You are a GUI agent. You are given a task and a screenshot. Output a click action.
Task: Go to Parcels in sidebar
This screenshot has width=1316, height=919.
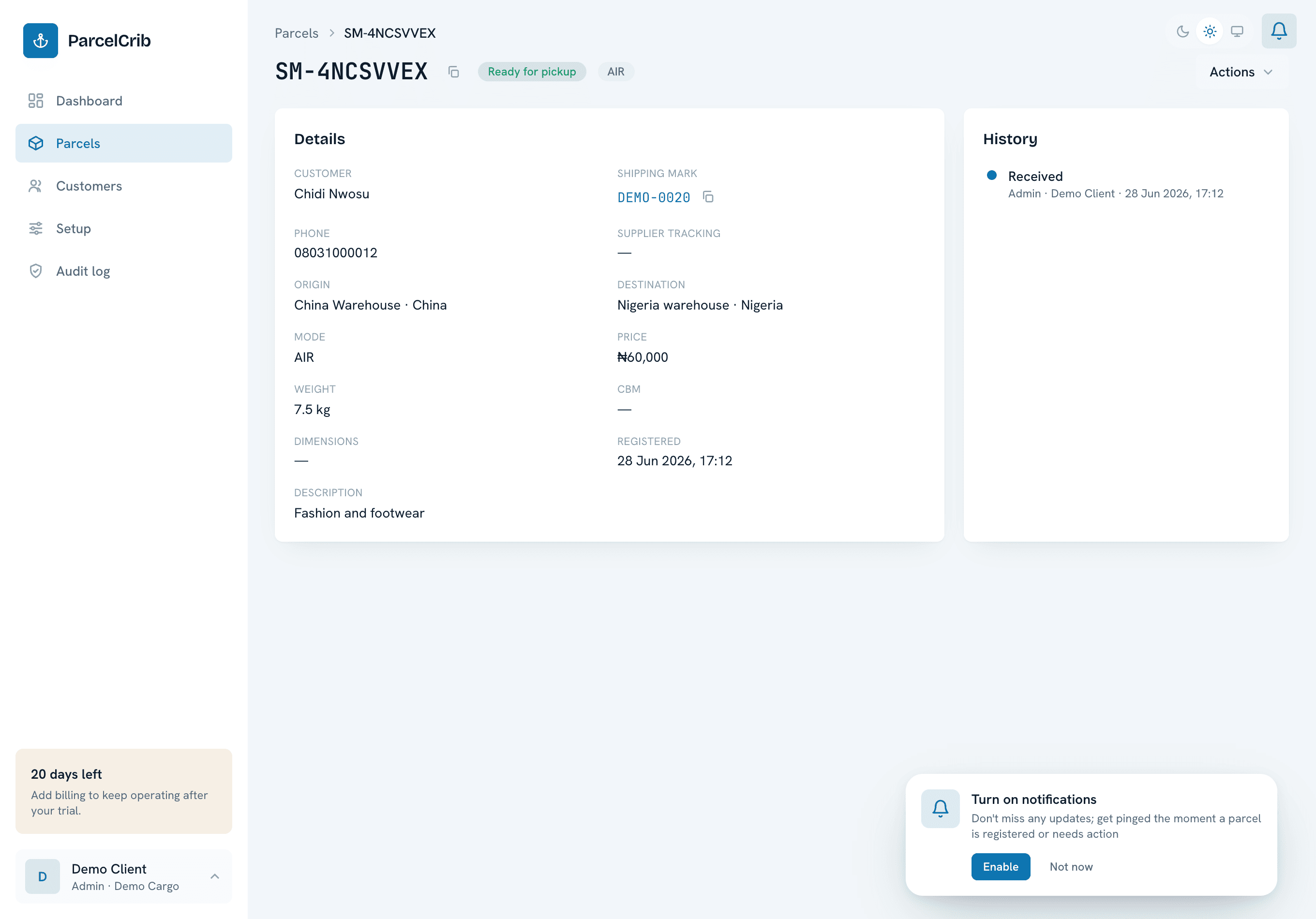point(124,143)
